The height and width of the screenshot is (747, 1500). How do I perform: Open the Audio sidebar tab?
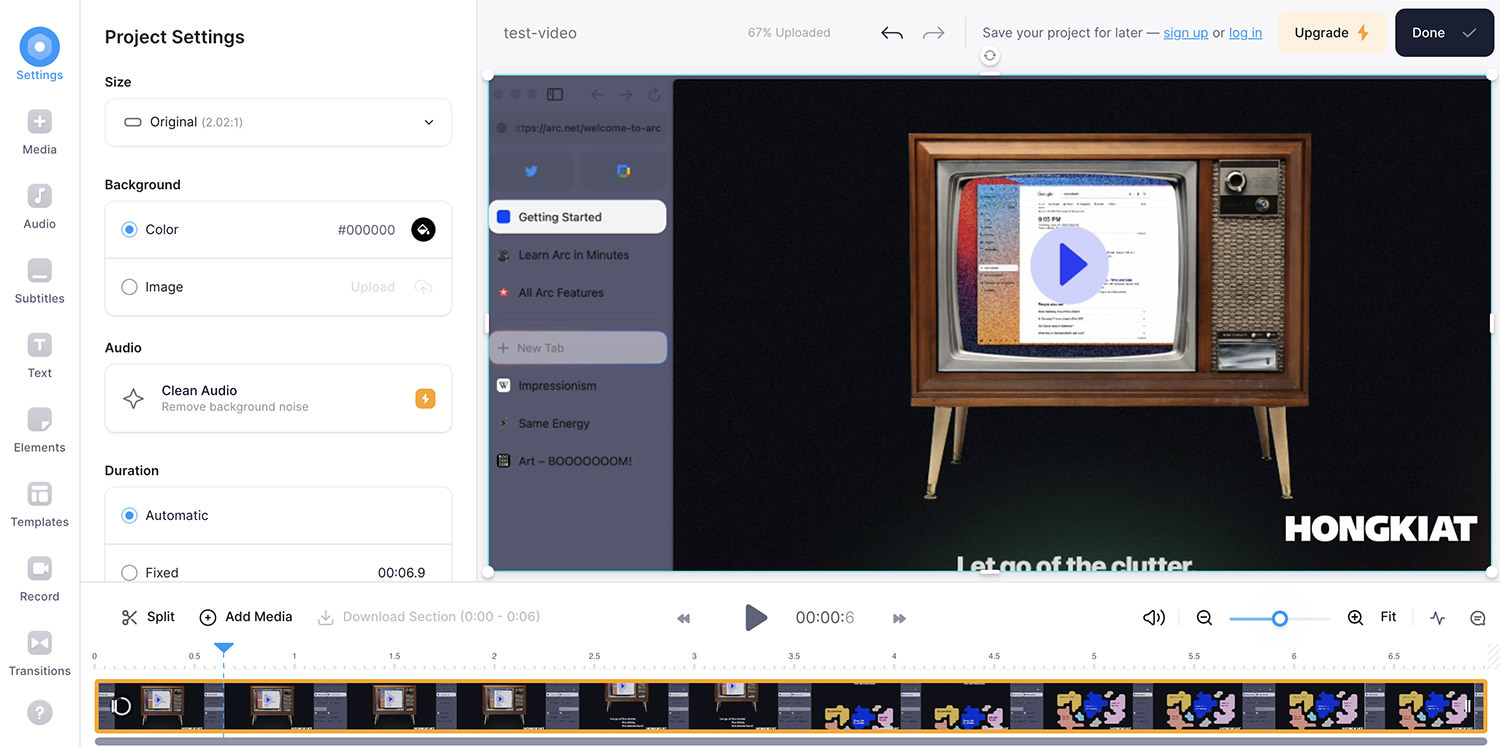pos(39,207)
